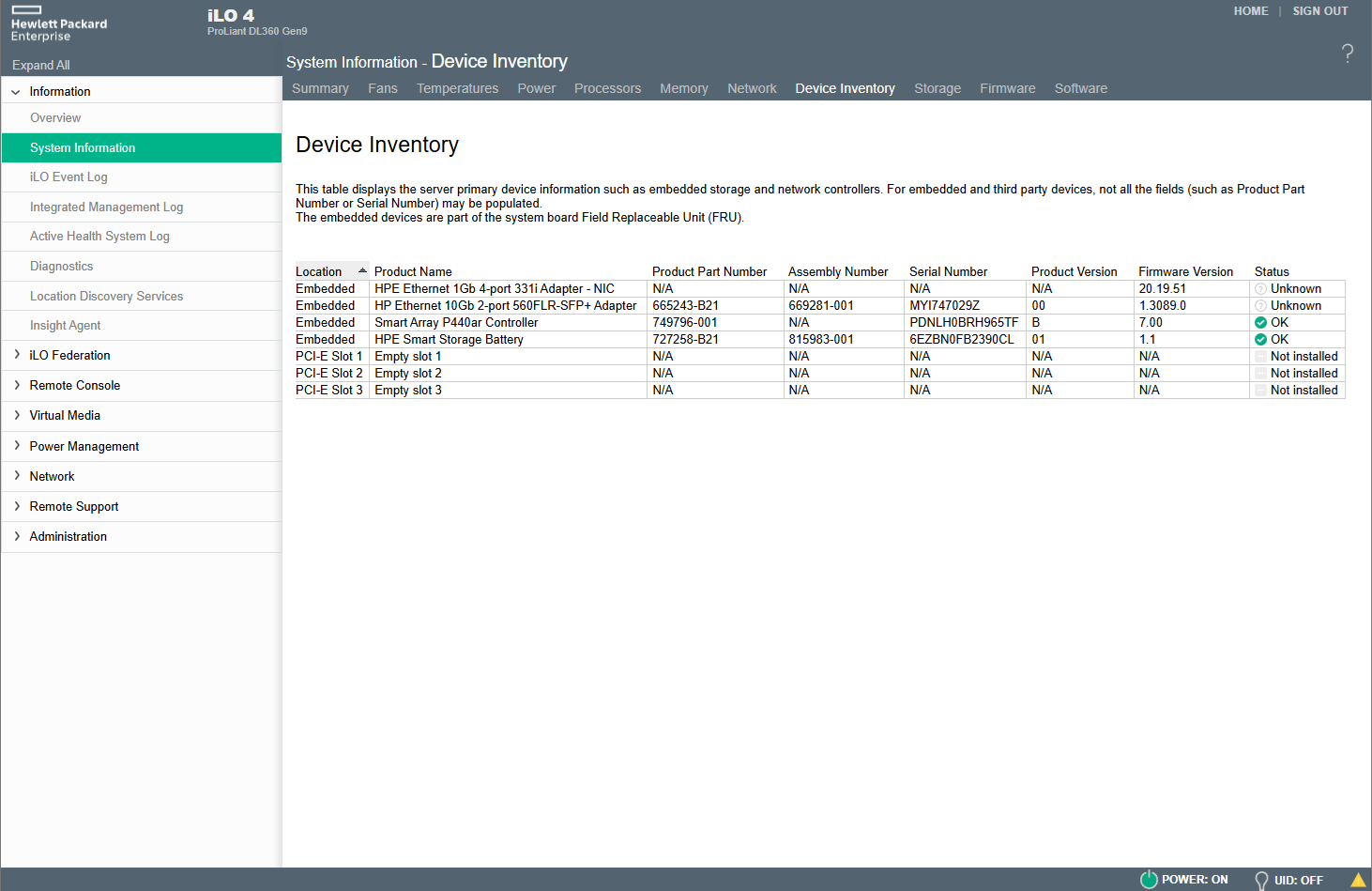Click the OK checkmark for Smart Array P440ar

1260,323
